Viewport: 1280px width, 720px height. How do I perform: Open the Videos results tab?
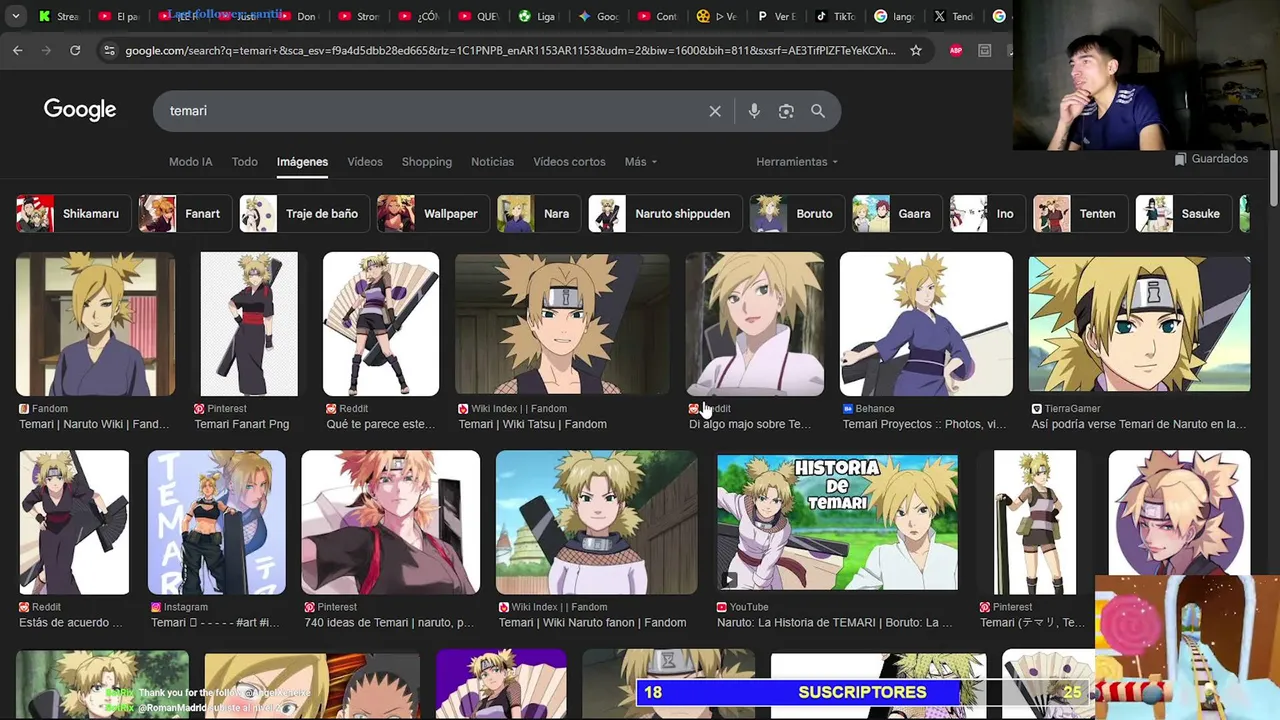point(365,162)
